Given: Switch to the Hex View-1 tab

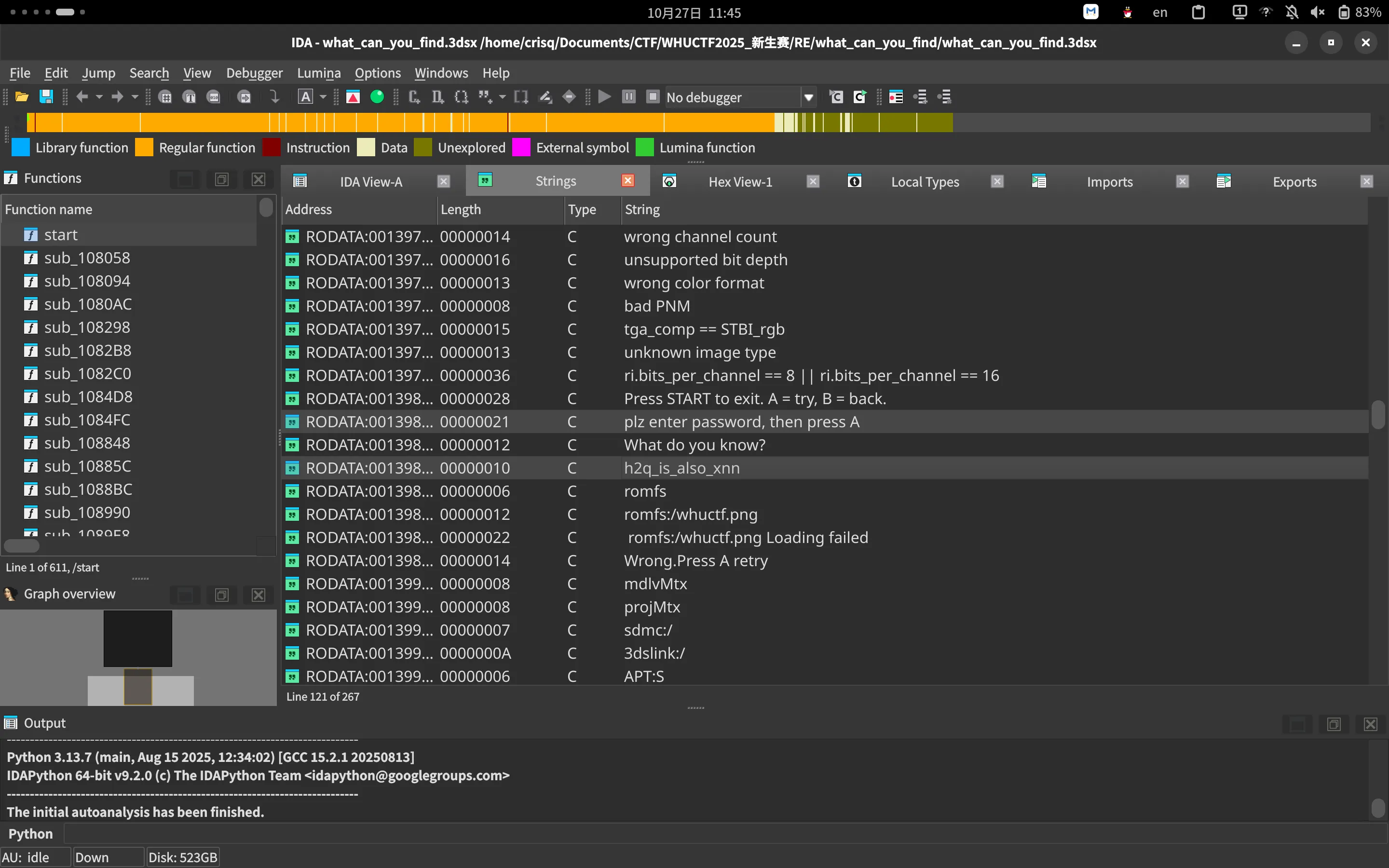Looking at the screenshot, I should (740, 182).
